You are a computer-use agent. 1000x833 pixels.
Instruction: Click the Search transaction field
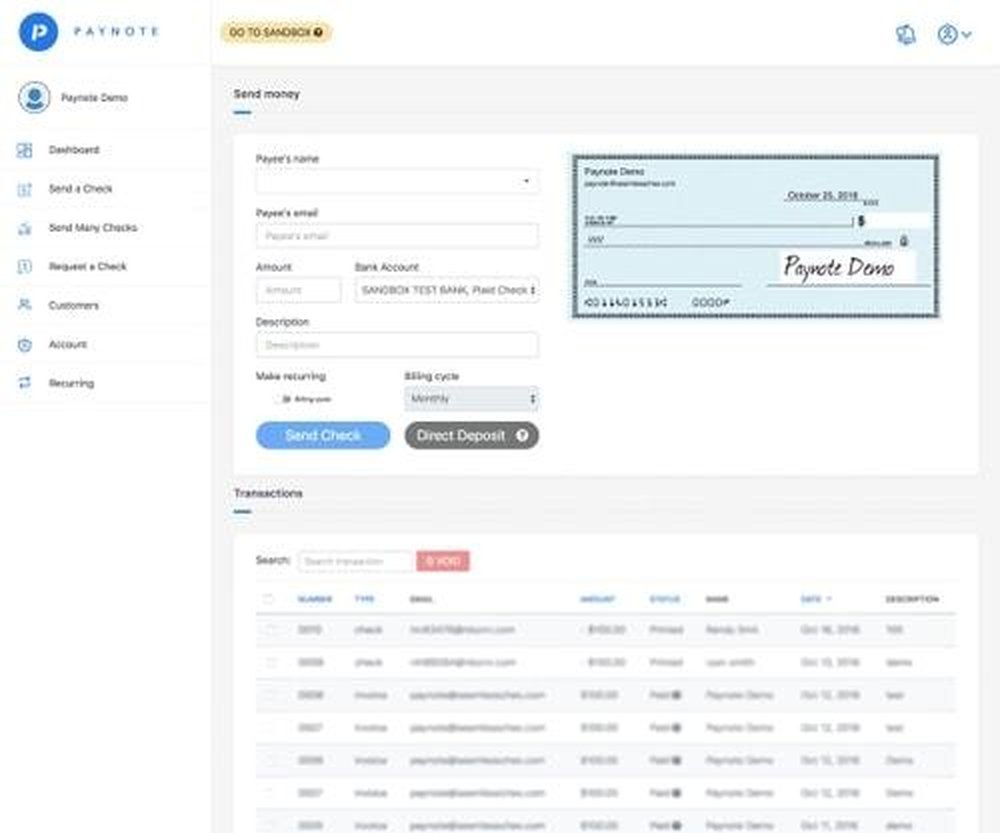click(355, 561)
